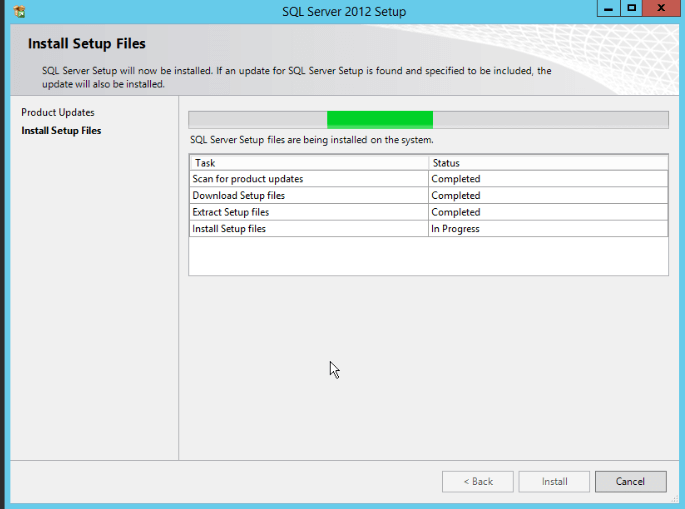
Task: Select the Scan for product updates row
Action: [308, 179]
